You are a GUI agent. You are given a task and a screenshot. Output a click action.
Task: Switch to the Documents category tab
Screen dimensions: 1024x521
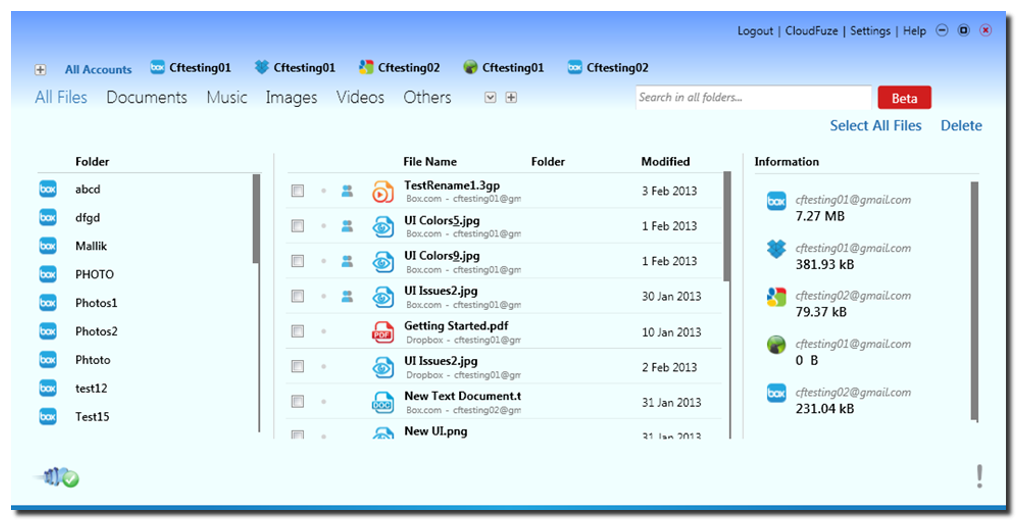click(x=147, y=97)
